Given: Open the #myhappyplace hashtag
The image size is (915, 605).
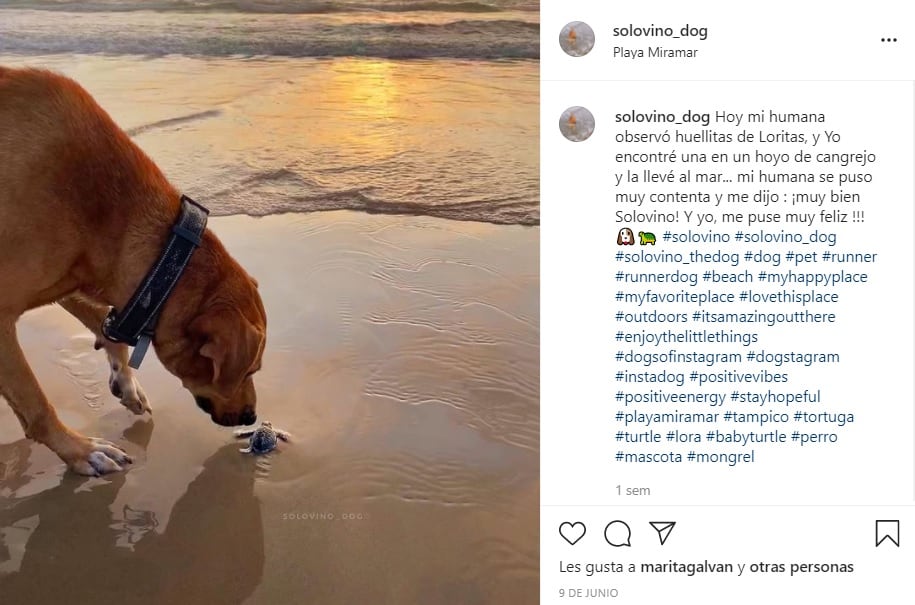Looking at the screenshot, I should click(x=812, y=277).
